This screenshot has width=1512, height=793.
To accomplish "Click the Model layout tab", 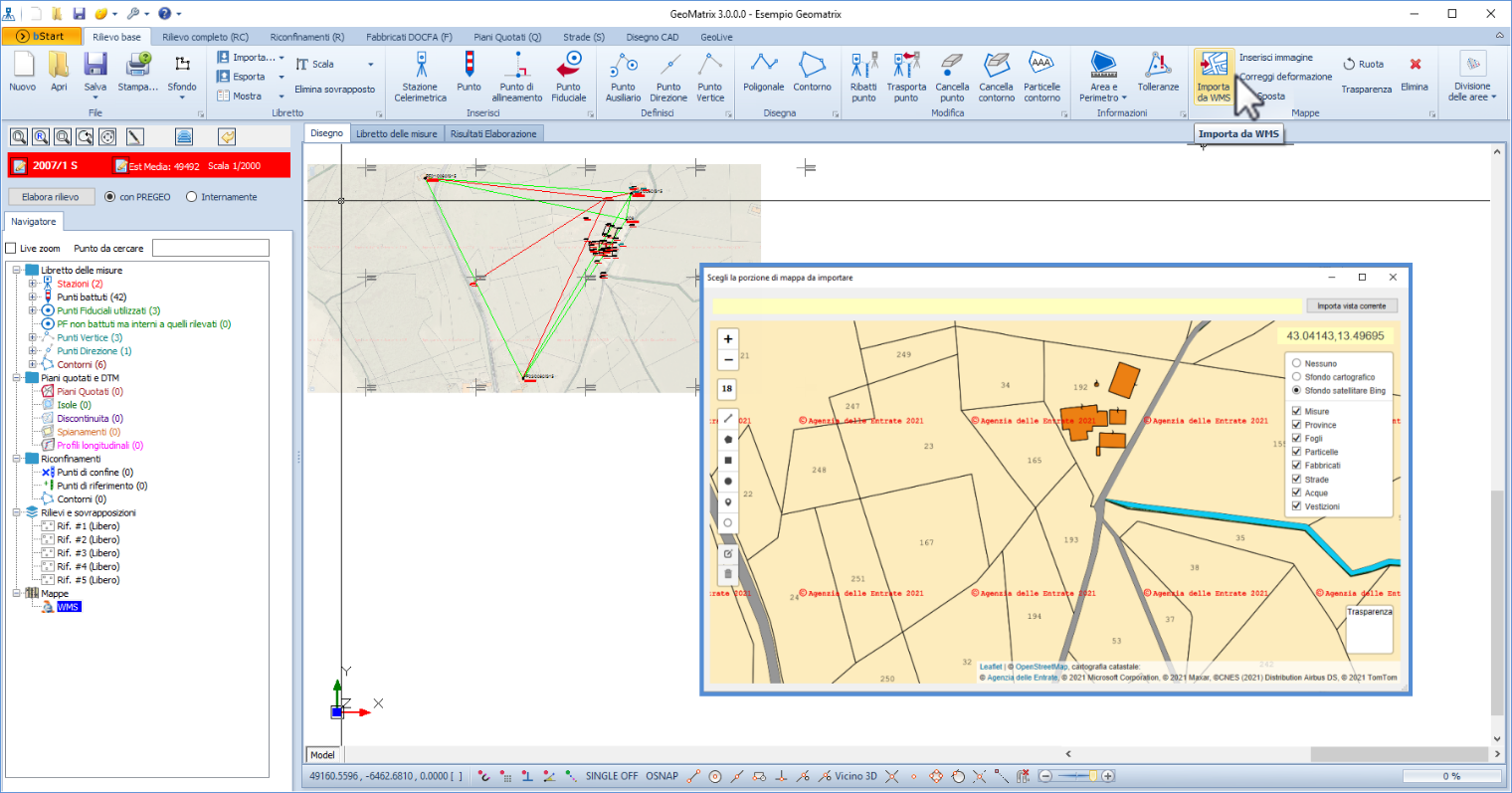I will 322,755.
